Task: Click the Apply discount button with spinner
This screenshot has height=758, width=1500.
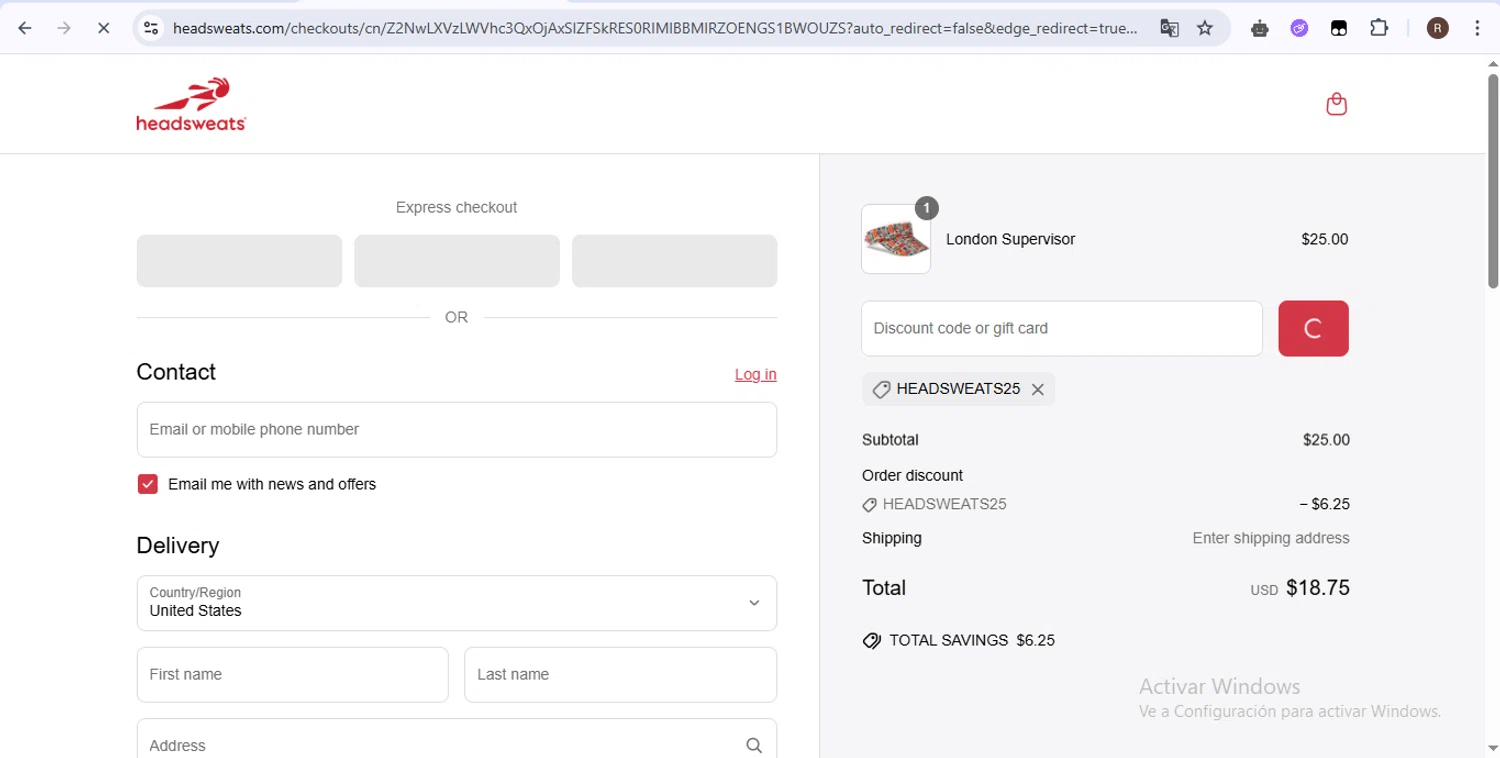Action: point(1313,328)
